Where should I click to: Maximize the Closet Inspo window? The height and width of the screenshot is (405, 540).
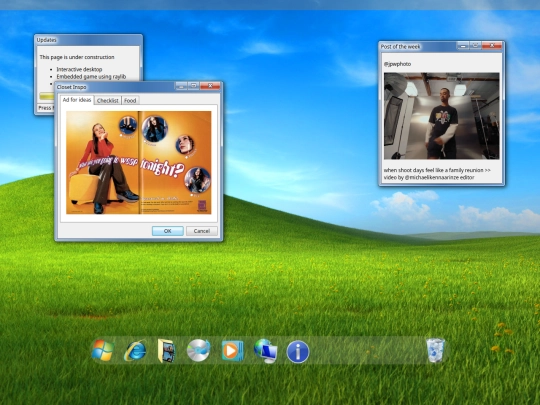[194, 85]
